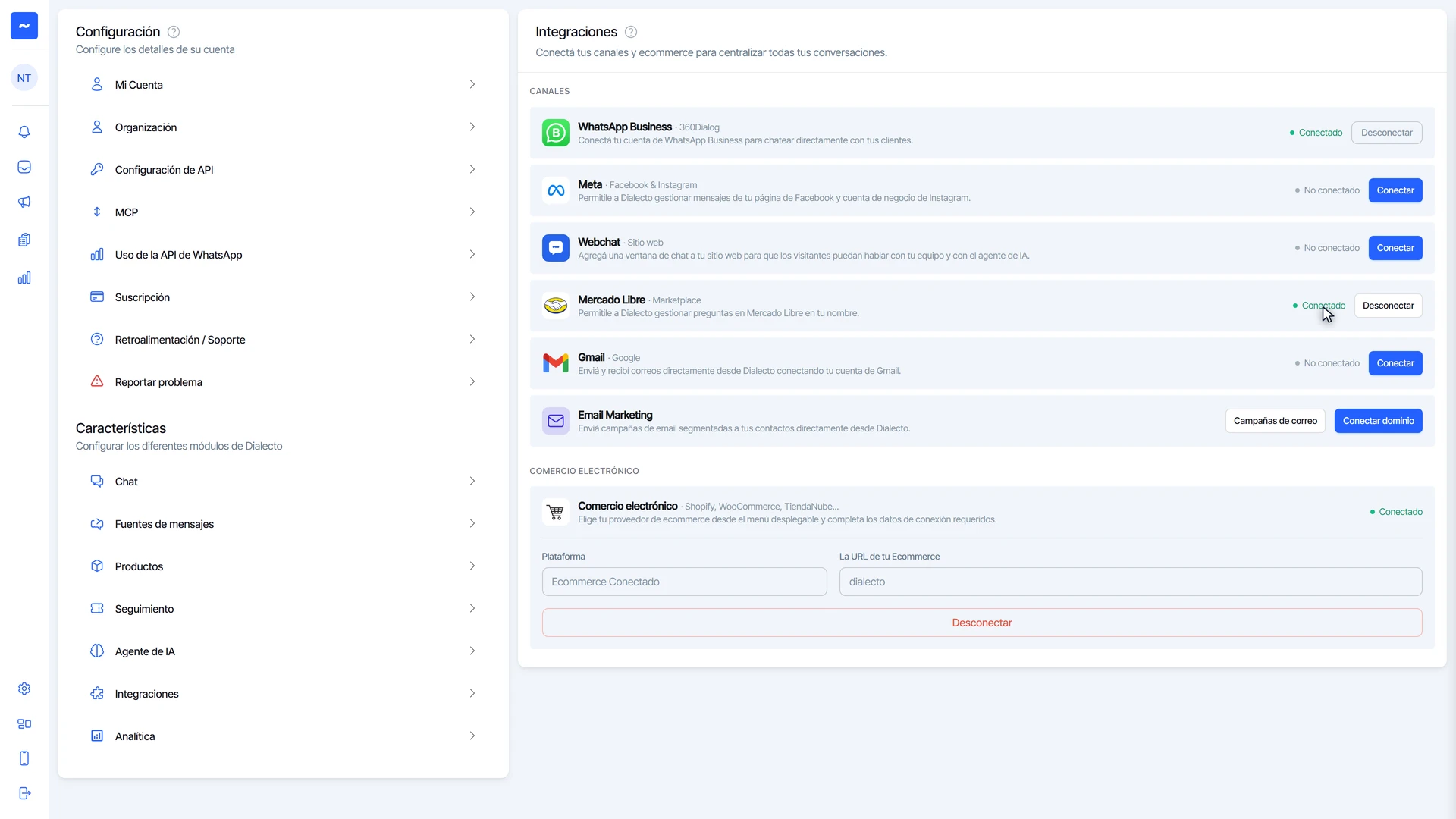The image size is (1456, 819).
Task: Click Comercio electrónico Conectado status
Action: tap(1396, 512)
